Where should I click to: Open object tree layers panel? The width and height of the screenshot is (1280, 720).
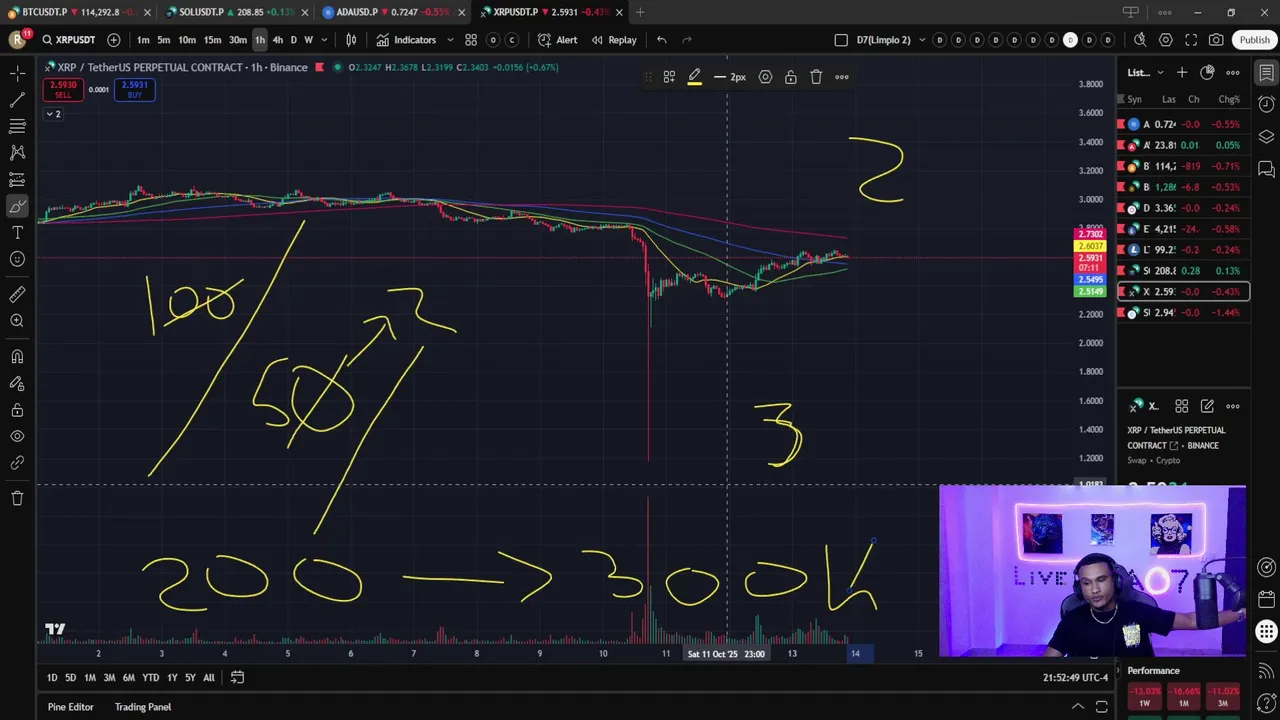(x=1266, y=136)
